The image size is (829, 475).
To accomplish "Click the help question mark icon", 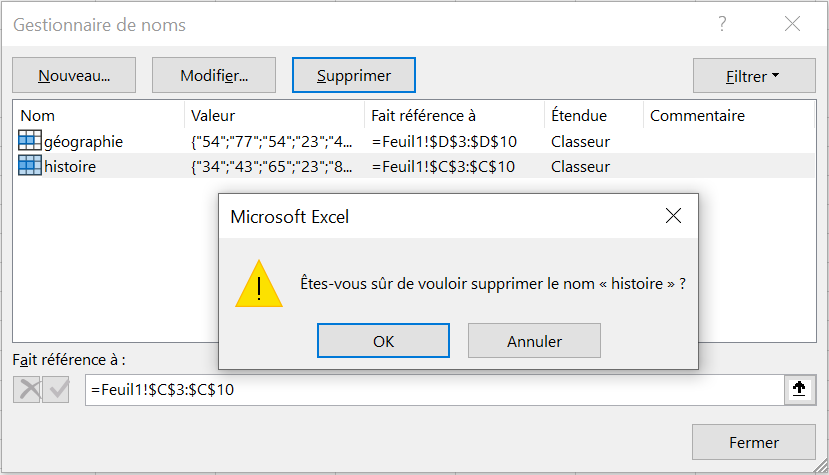I will pyautogui.click(x=722, y=23).
